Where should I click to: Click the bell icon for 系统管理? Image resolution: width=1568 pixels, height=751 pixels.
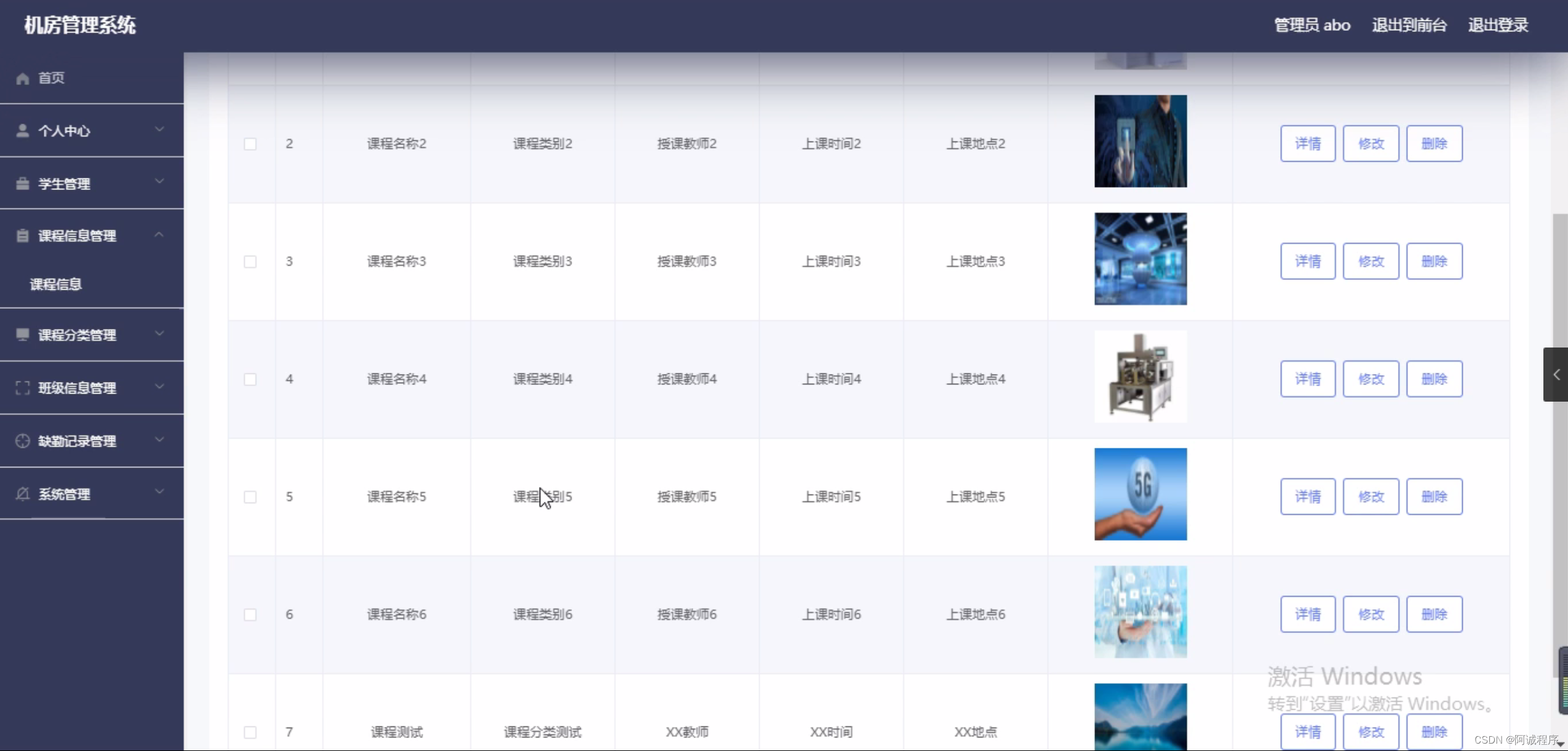point(23,494)
